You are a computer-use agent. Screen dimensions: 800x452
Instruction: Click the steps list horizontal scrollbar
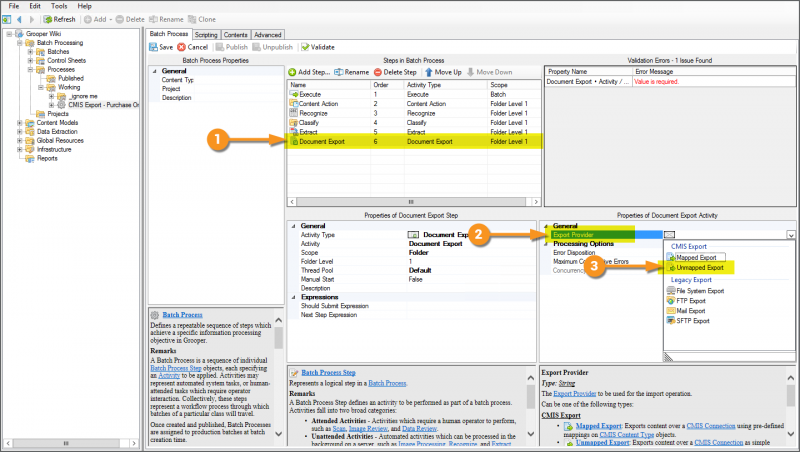[414, 202]
